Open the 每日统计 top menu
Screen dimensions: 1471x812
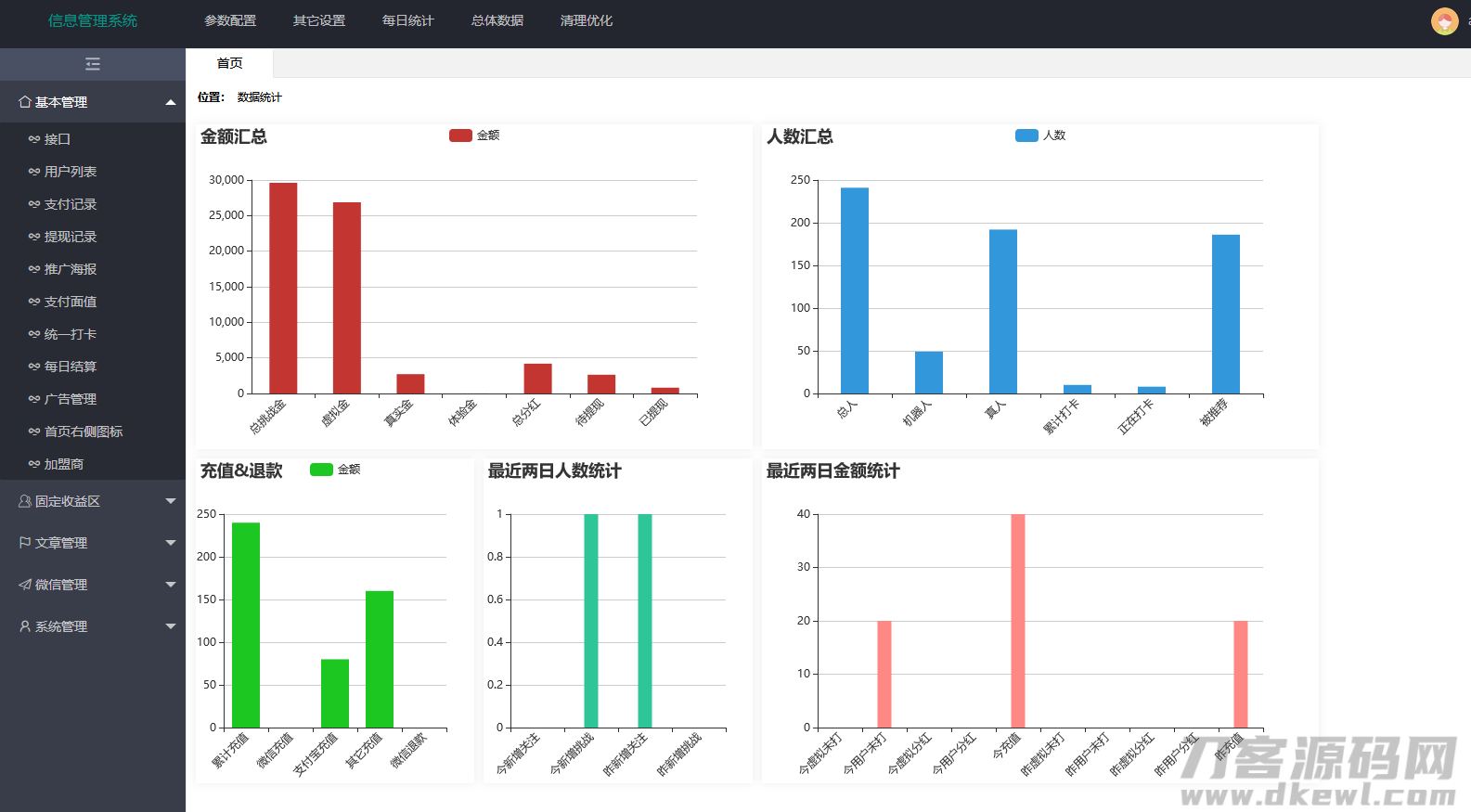[407, 20]
